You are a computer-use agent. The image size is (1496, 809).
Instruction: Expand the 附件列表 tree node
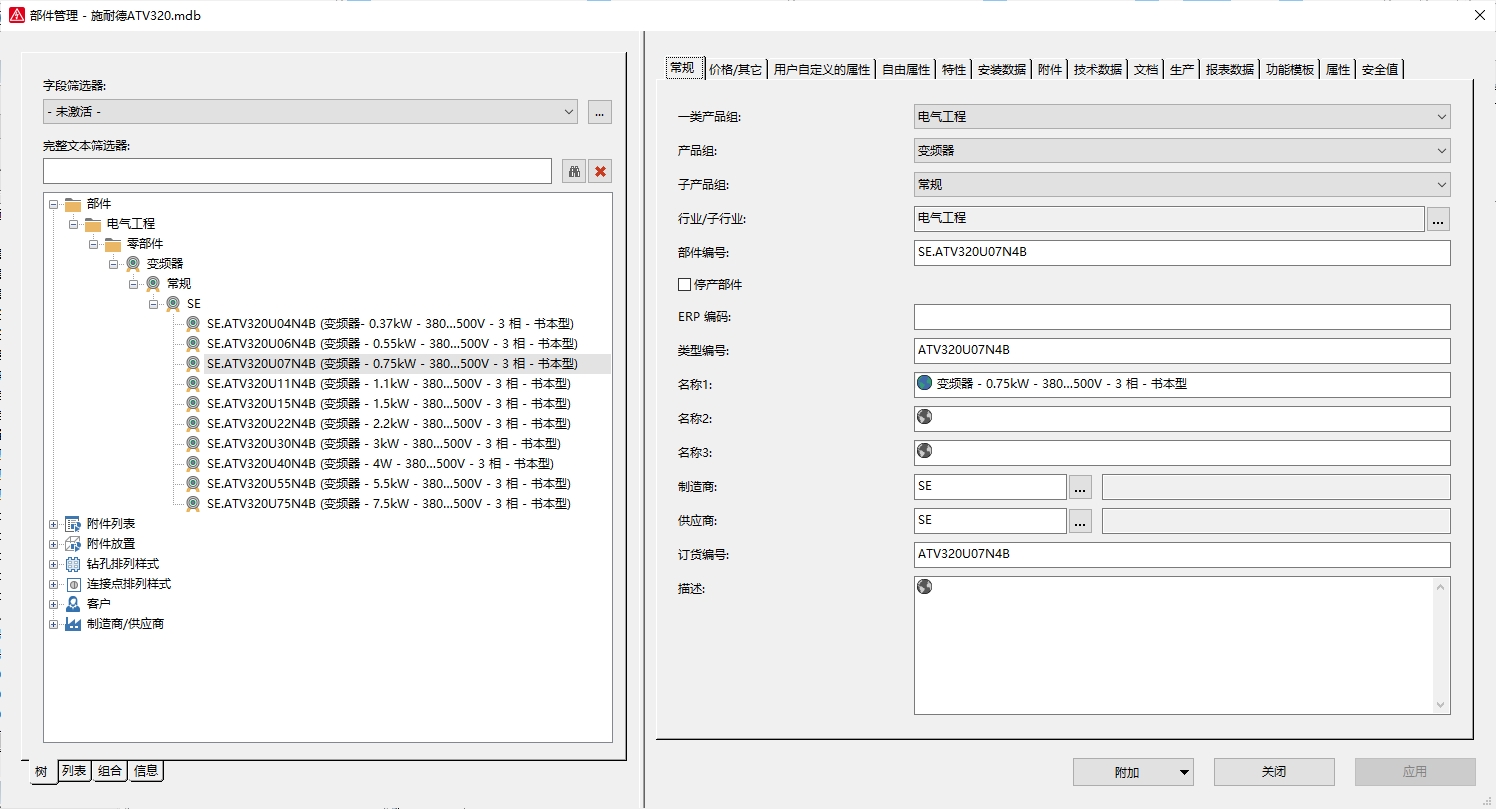point(53,524)
